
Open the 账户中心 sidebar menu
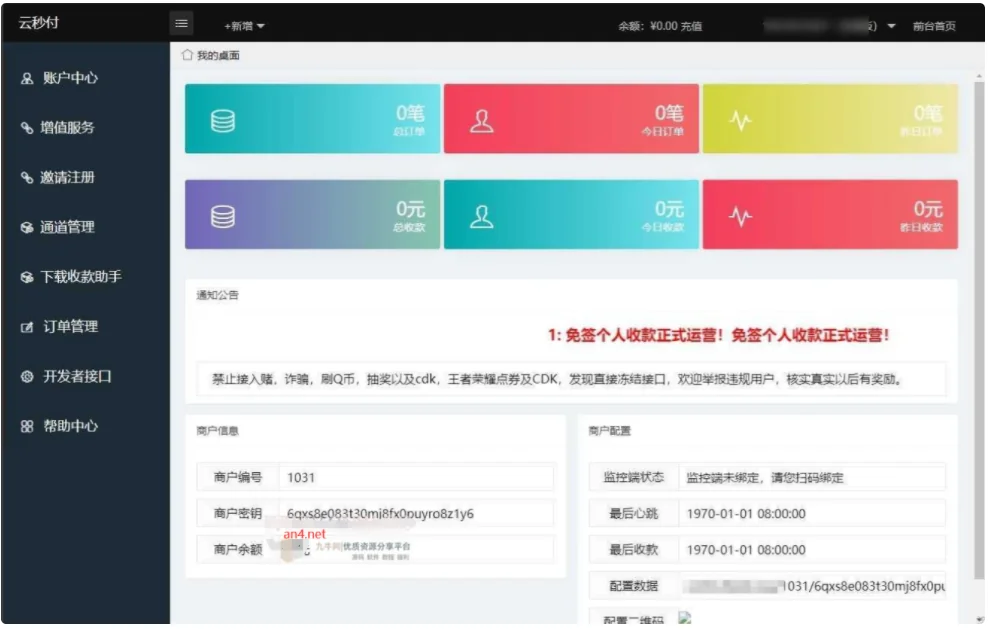[x=69, y=78]
